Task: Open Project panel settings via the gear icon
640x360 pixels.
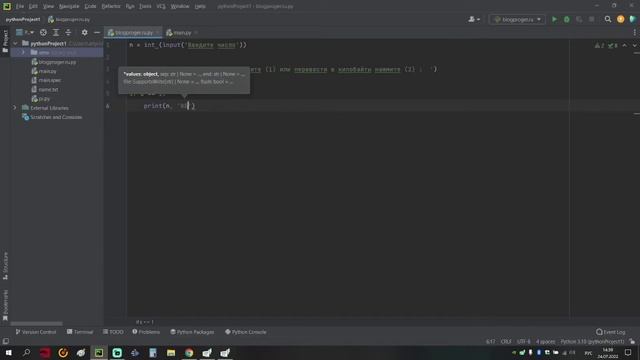Action: [84, 32]
